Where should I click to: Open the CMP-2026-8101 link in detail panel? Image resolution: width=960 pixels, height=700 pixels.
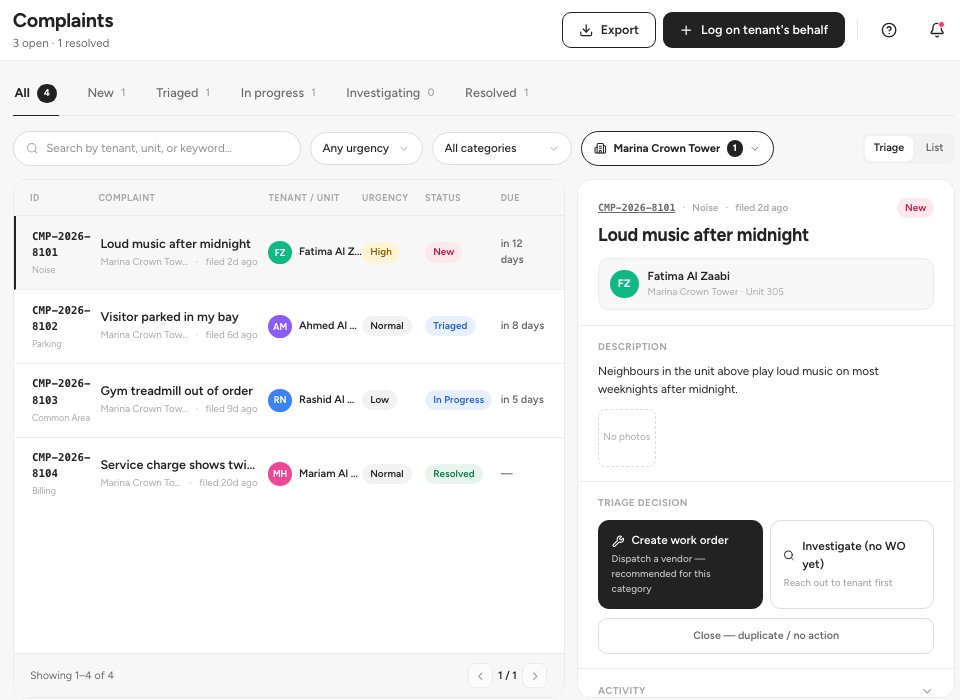tap(636, 208)
